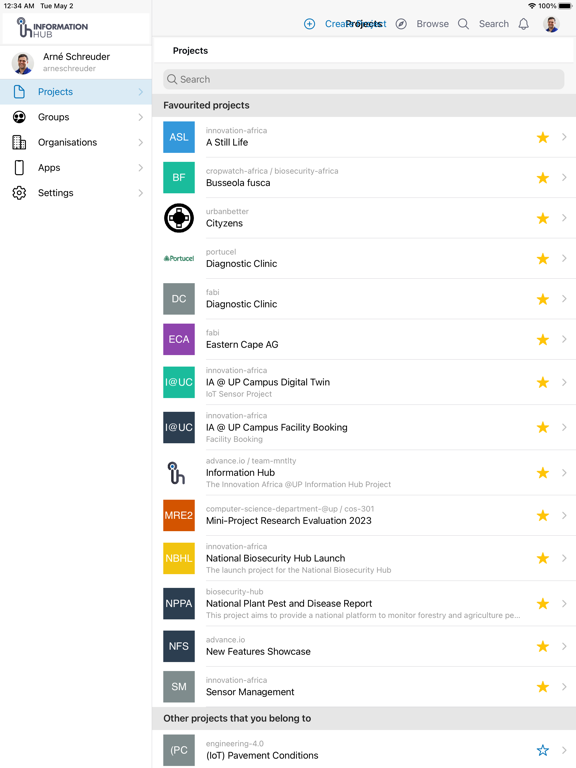Expand Settings via its sidebar chevron
This screenshot has width=576, height=768.
[x=141, y=192]
